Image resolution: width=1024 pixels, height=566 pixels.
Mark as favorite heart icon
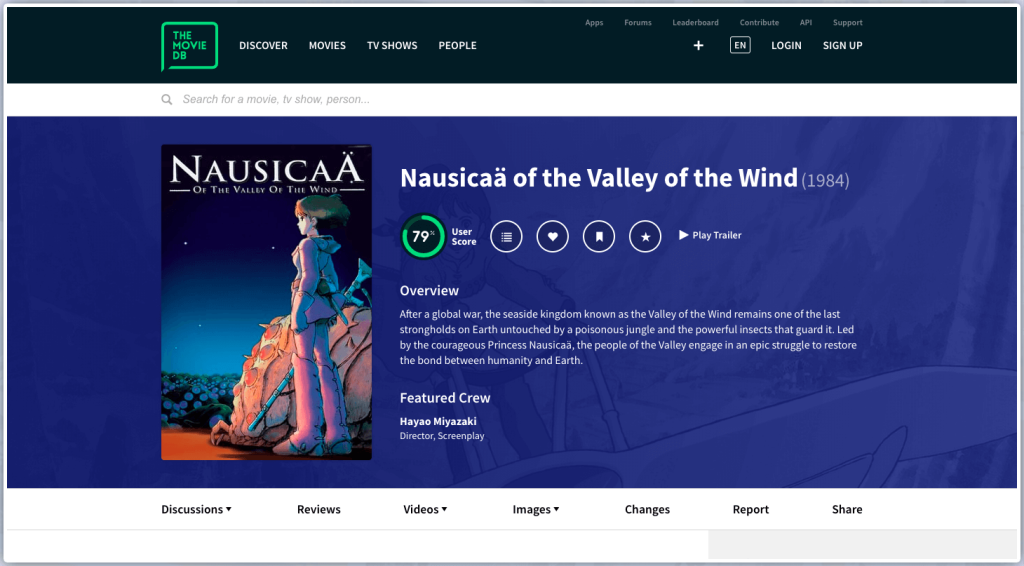tap(552, 236)
